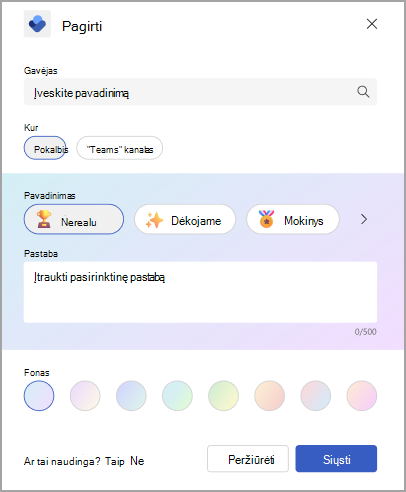
Task: Select the "Teams" kanalas option
Action: click(120, 148)
